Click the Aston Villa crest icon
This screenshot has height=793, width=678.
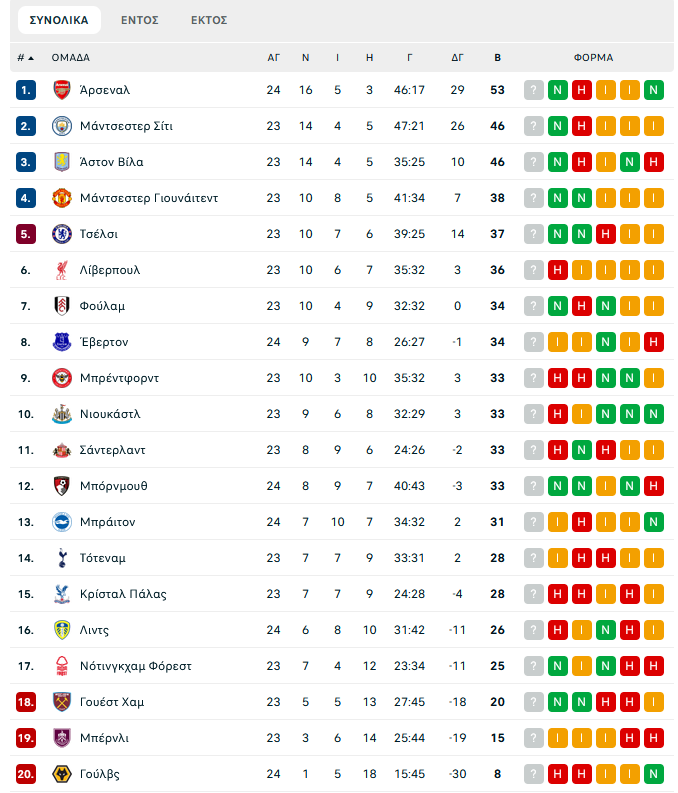click(62, 162)
